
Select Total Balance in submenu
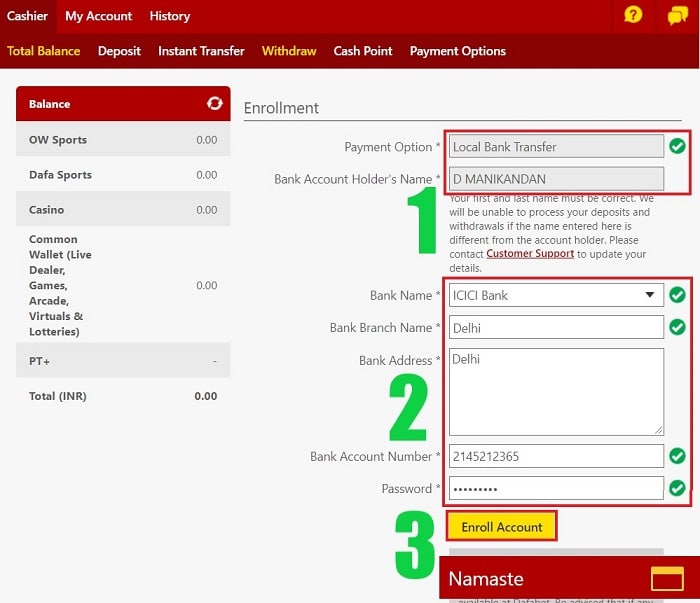[44, 51]
